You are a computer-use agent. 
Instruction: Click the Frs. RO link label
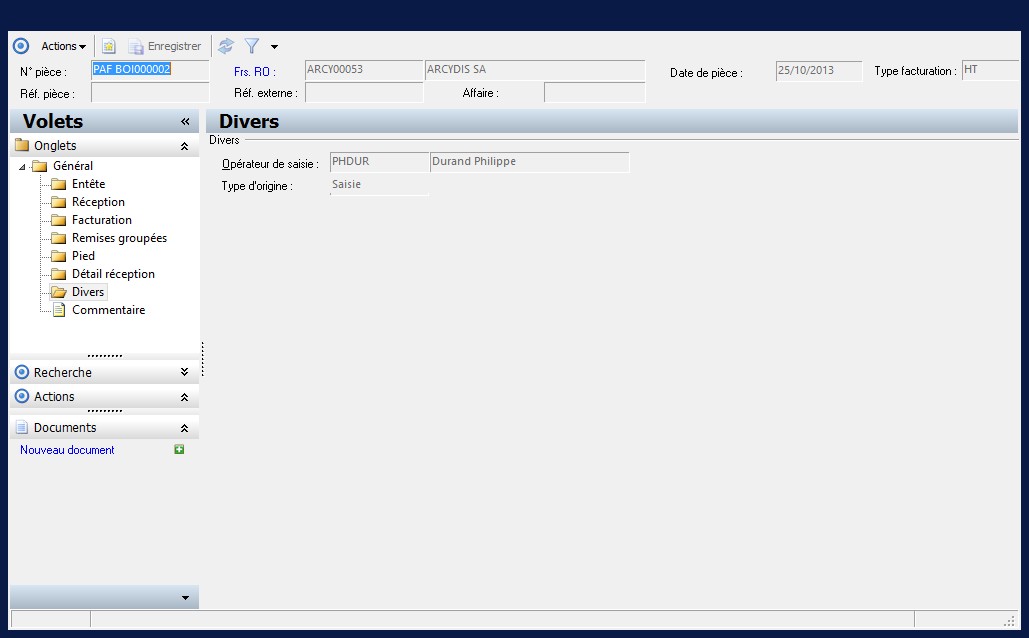[255, 72]
